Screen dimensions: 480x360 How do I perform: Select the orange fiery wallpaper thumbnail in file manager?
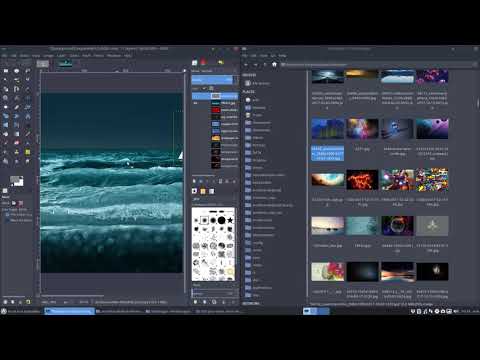click(x=362, y=180)
